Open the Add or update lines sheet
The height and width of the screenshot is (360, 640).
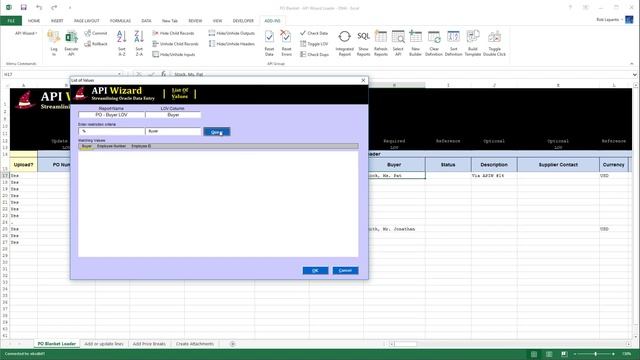coord(104,344)
